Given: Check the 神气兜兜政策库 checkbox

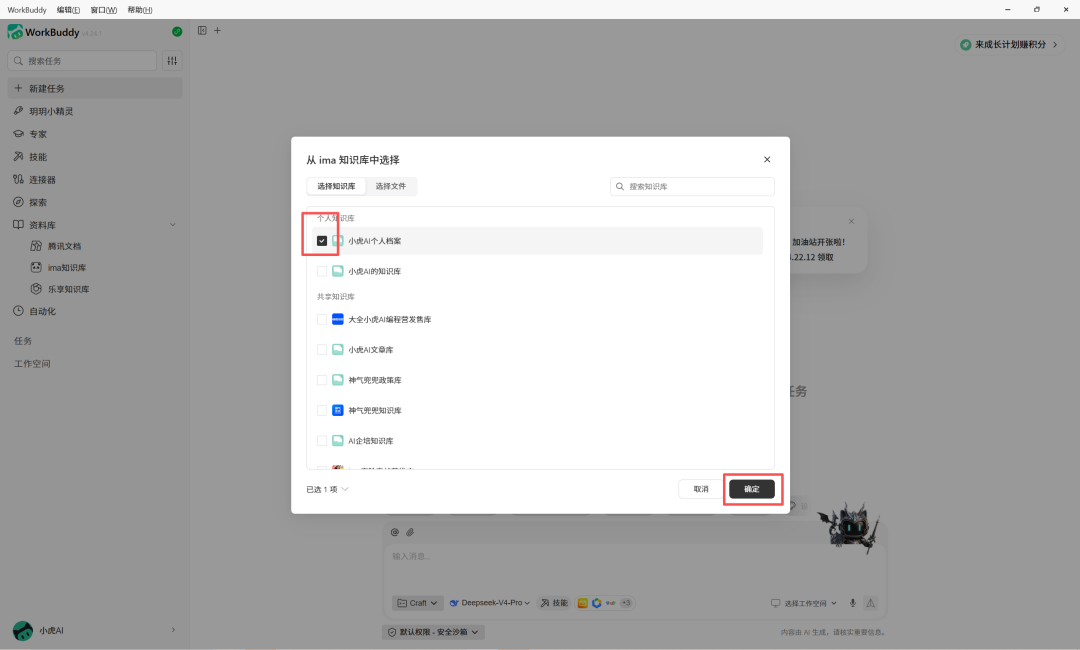Looking at the screenshot, I should 322,380.
